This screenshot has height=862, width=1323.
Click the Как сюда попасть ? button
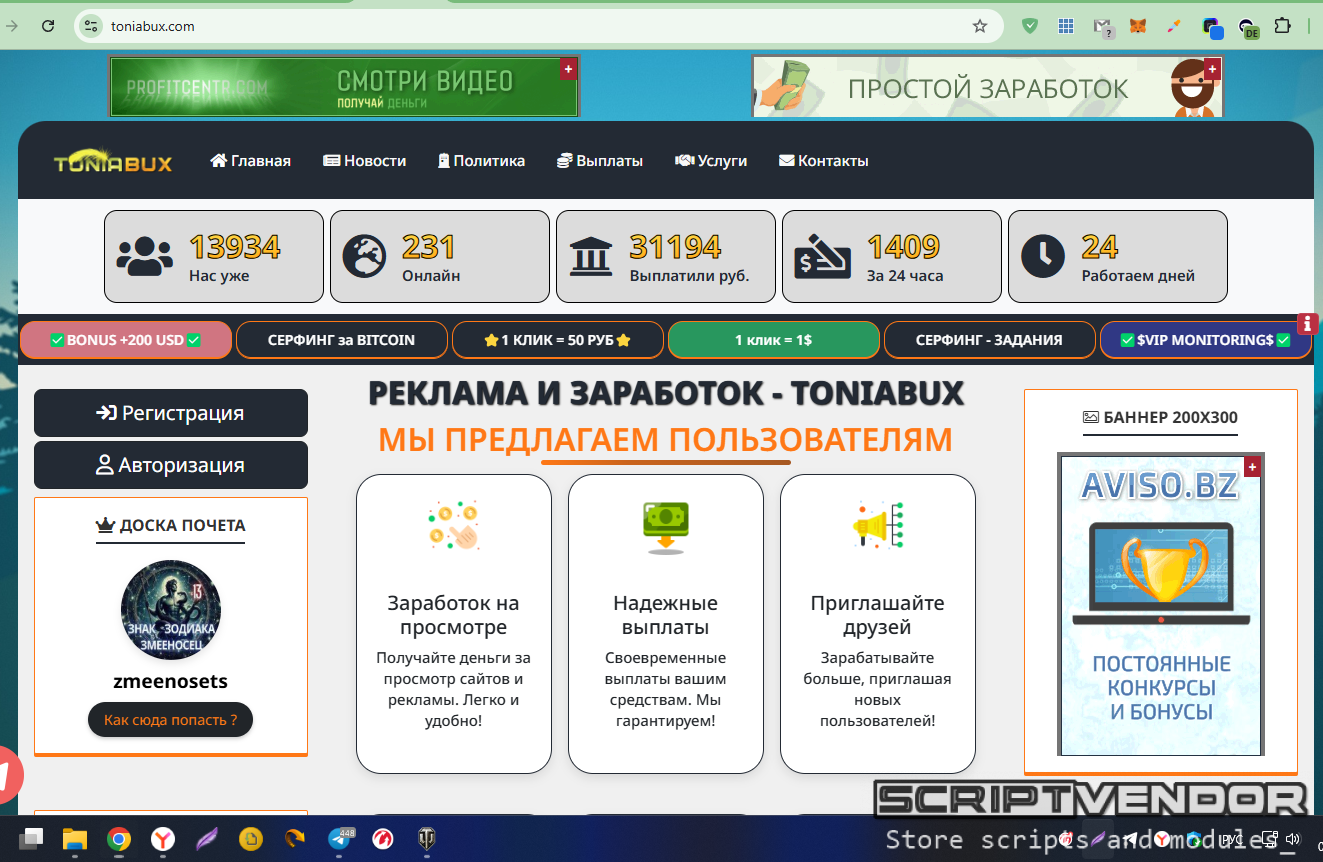(x=171, y=720)
